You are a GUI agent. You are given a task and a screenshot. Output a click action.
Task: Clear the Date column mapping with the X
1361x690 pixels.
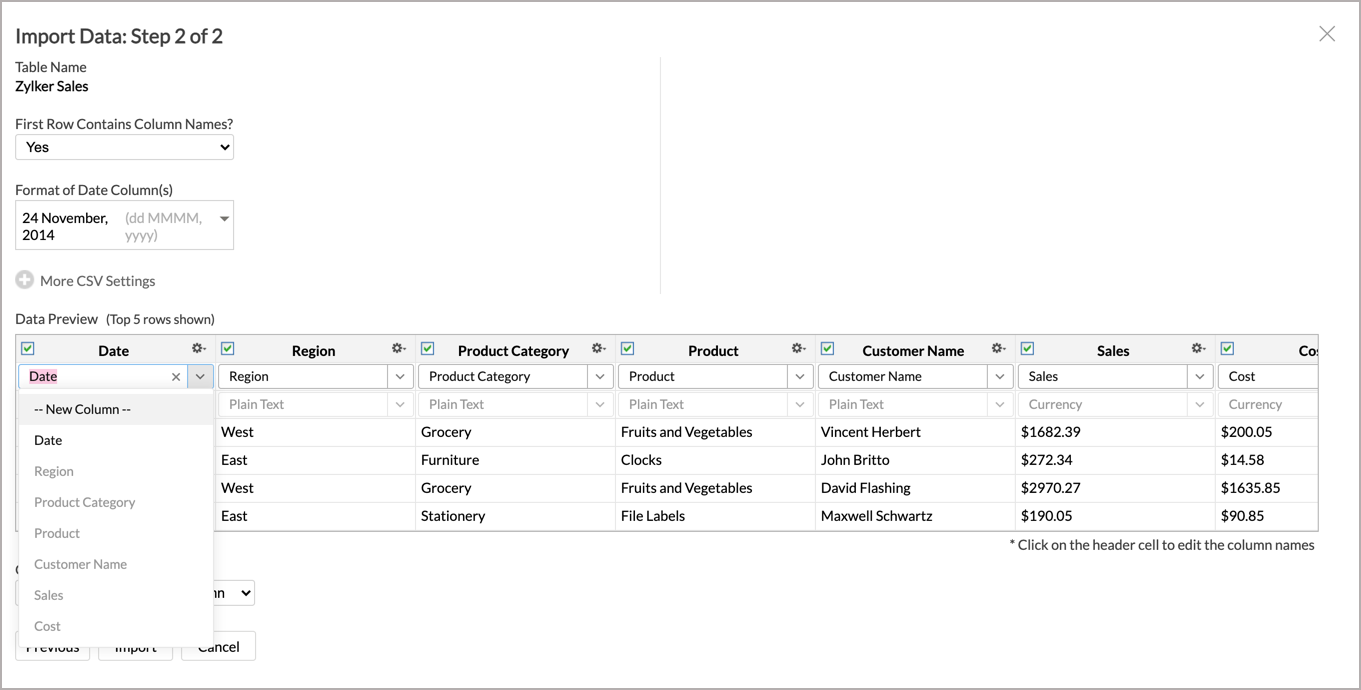(176, 377)
